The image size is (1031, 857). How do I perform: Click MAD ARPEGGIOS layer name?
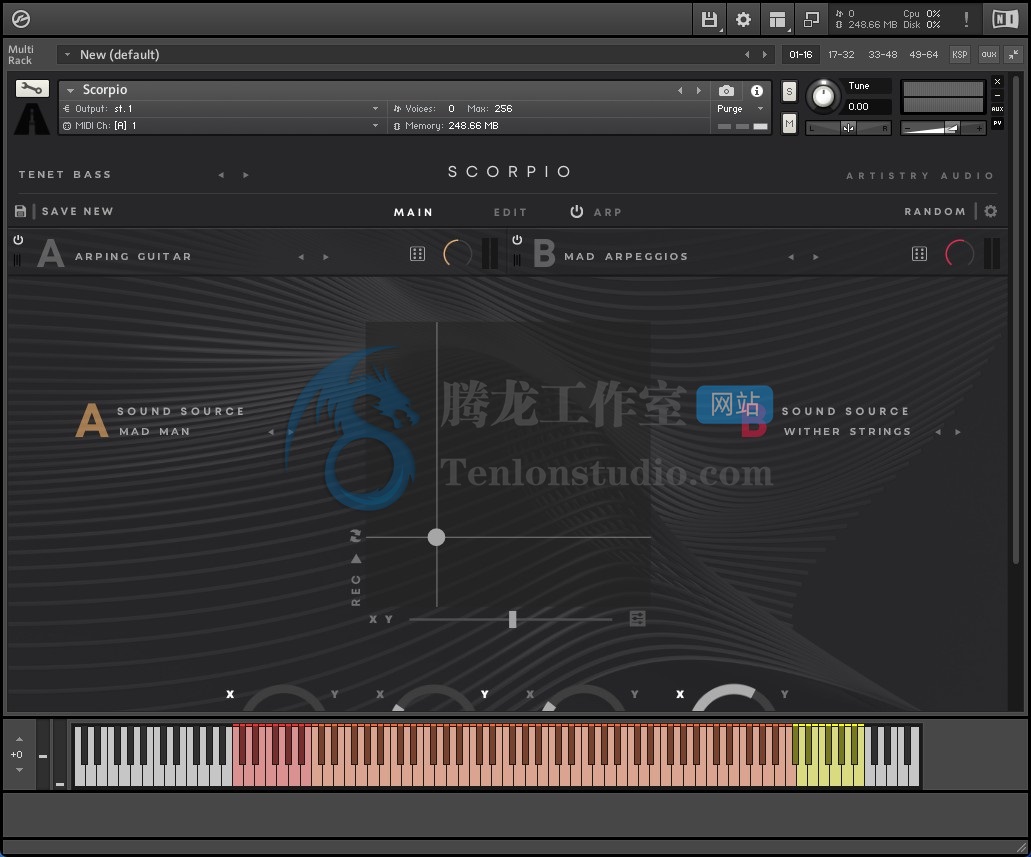coord(626,257)
